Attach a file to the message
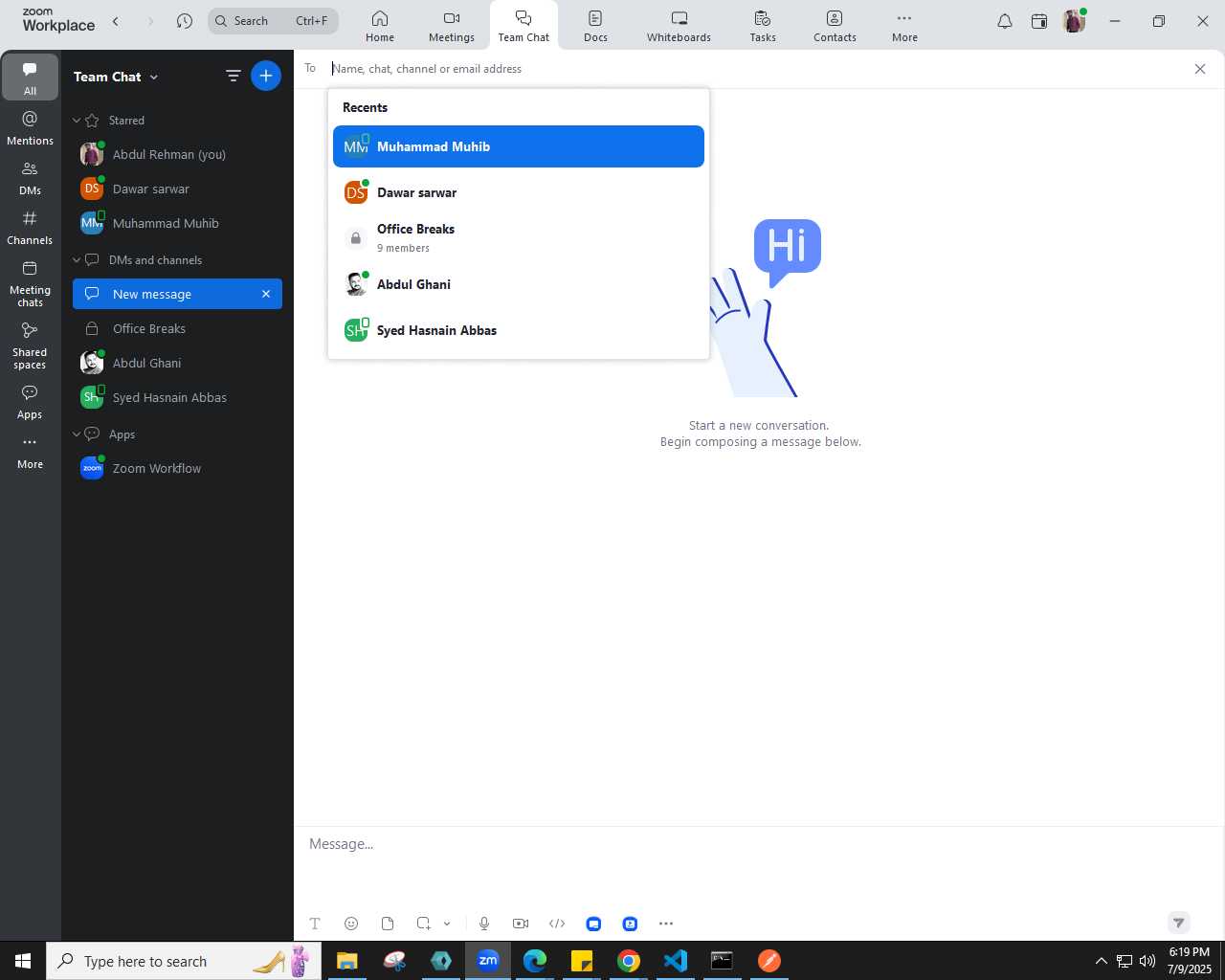This screenshot has height=980, width=1225. point(388,924)
